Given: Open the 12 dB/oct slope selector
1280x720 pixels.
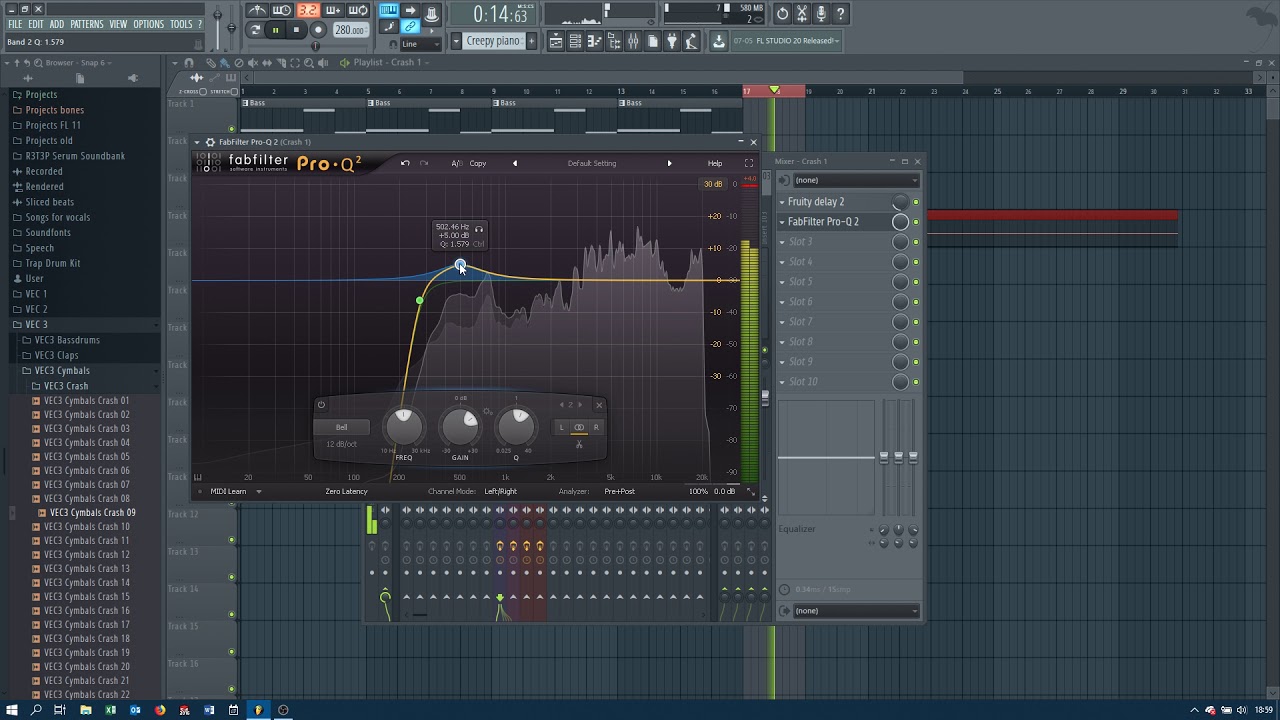Looking at the screenshot, I should click(x=342, y=444).
